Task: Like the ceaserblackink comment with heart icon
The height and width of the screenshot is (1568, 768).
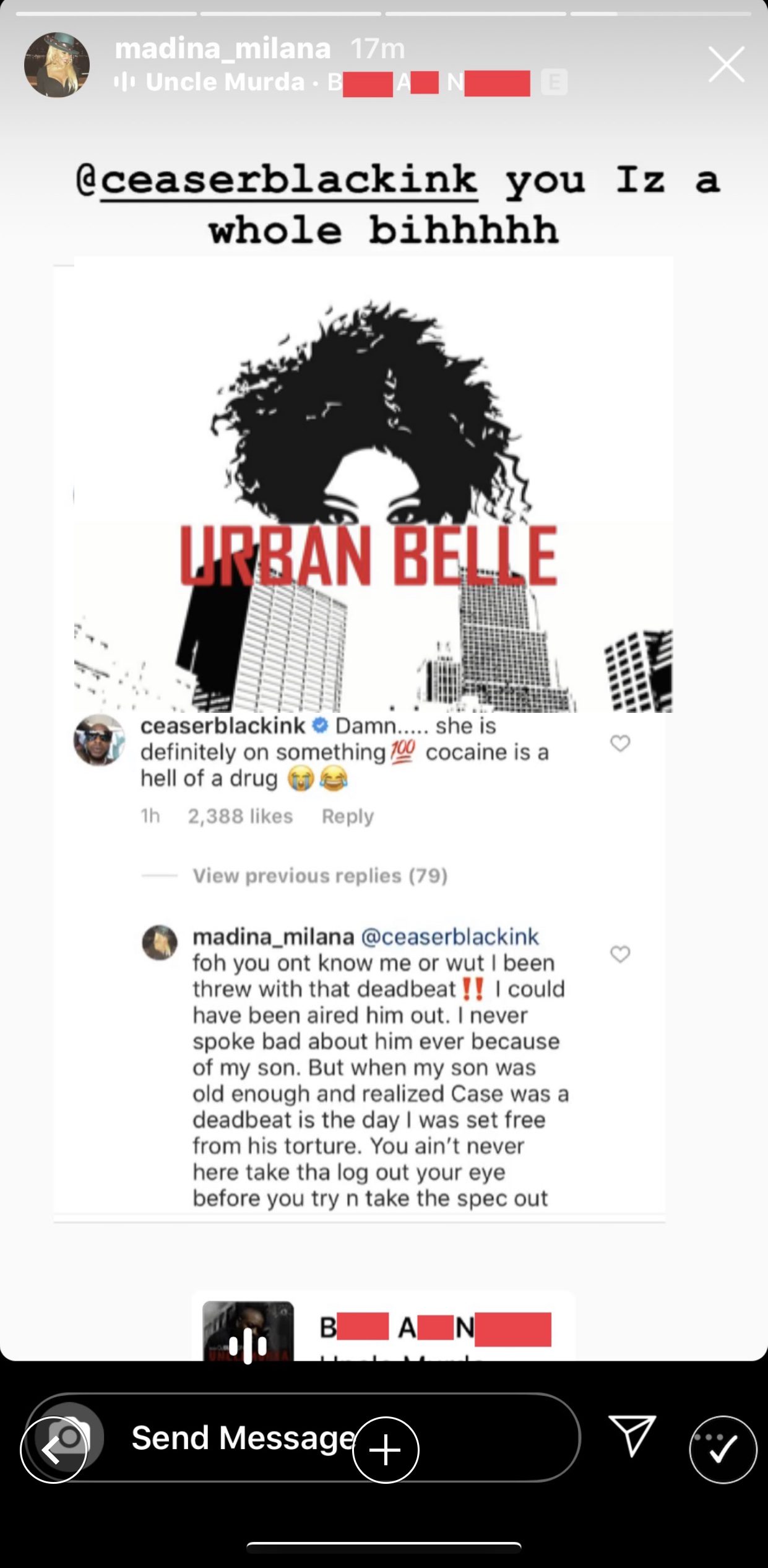Action: [620, 743]
